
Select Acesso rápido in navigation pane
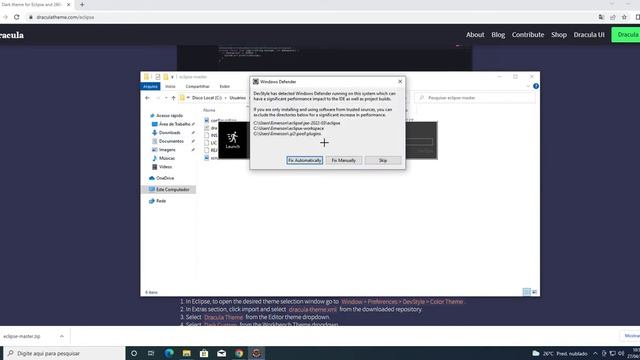(x=169, y=116)
